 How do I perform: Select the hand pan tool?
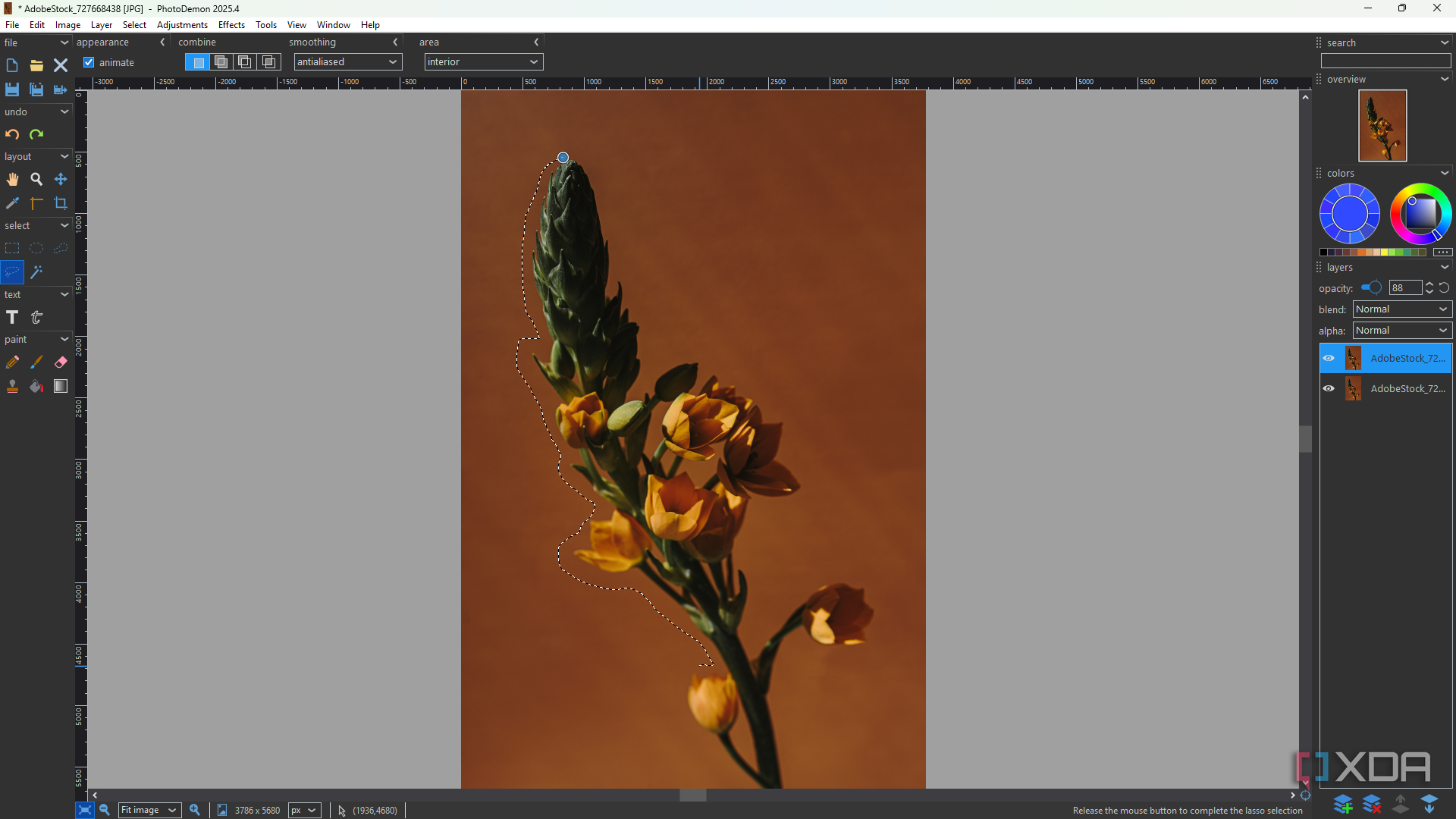point(12,180)
